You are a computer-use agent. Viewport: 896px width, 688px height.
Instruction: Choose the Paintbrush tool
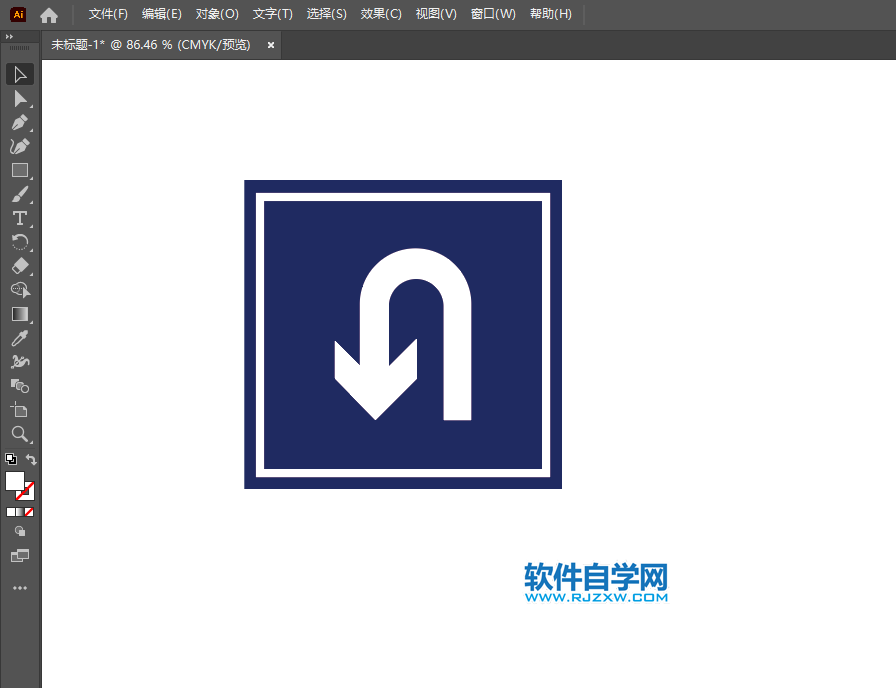[x=20, y=194]
